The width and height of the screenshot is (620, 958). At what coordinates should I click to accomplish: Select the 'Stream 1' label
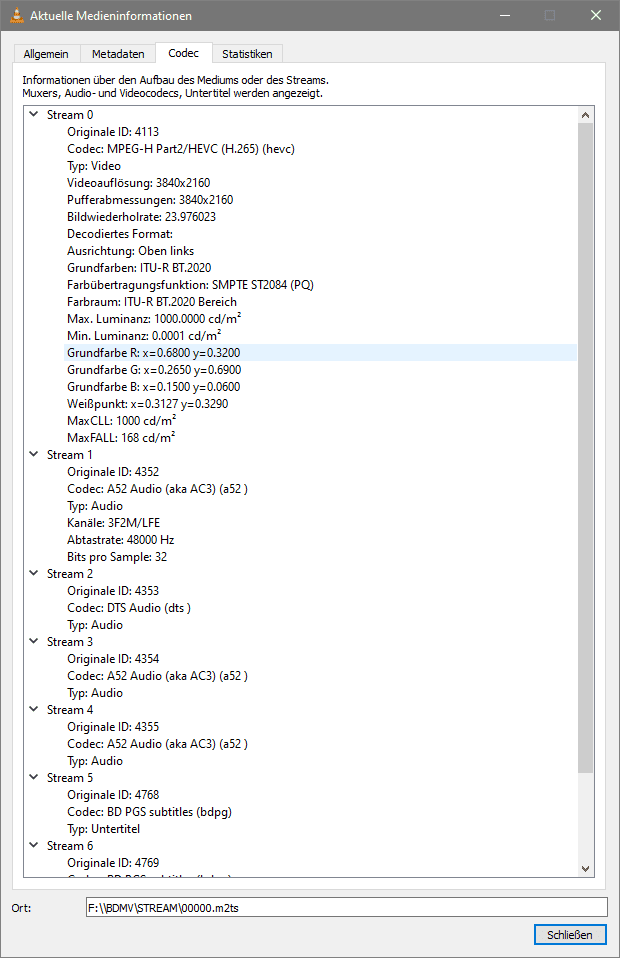(70, 455)
